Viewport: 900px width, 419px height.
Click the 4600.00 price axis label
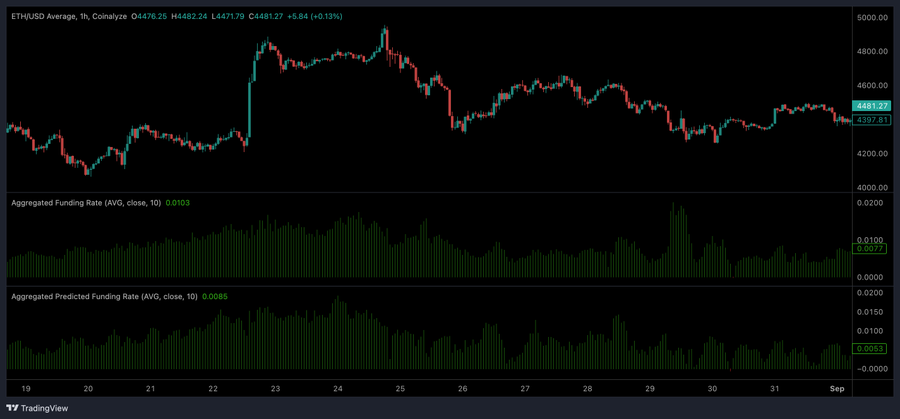pyautogui.click(x=872, y=86)
